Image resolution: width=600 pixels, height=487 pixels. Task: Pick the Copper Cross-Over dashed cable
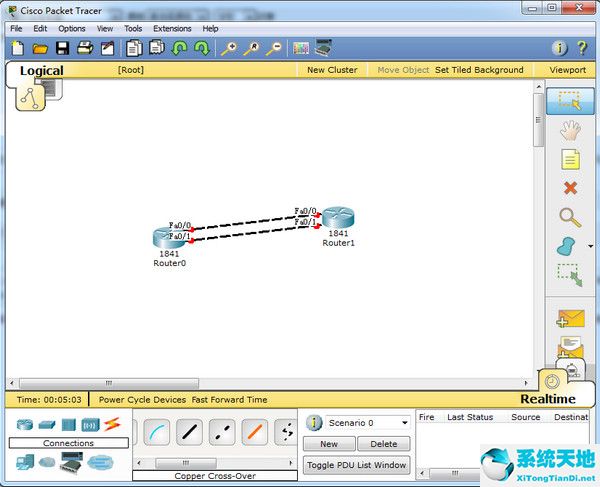[x=222, y=432]
